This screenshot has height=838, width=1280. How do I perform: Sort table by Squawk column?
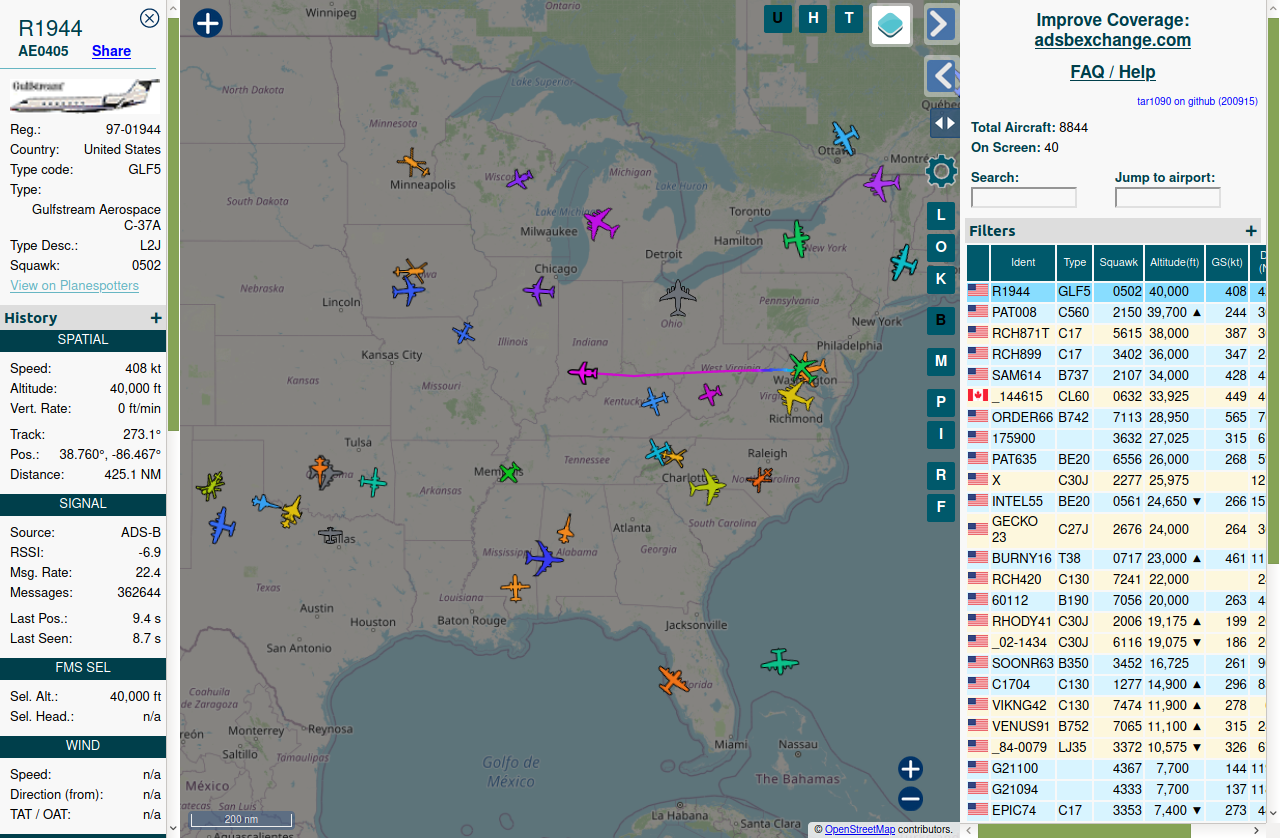[x=1118, y=263]
